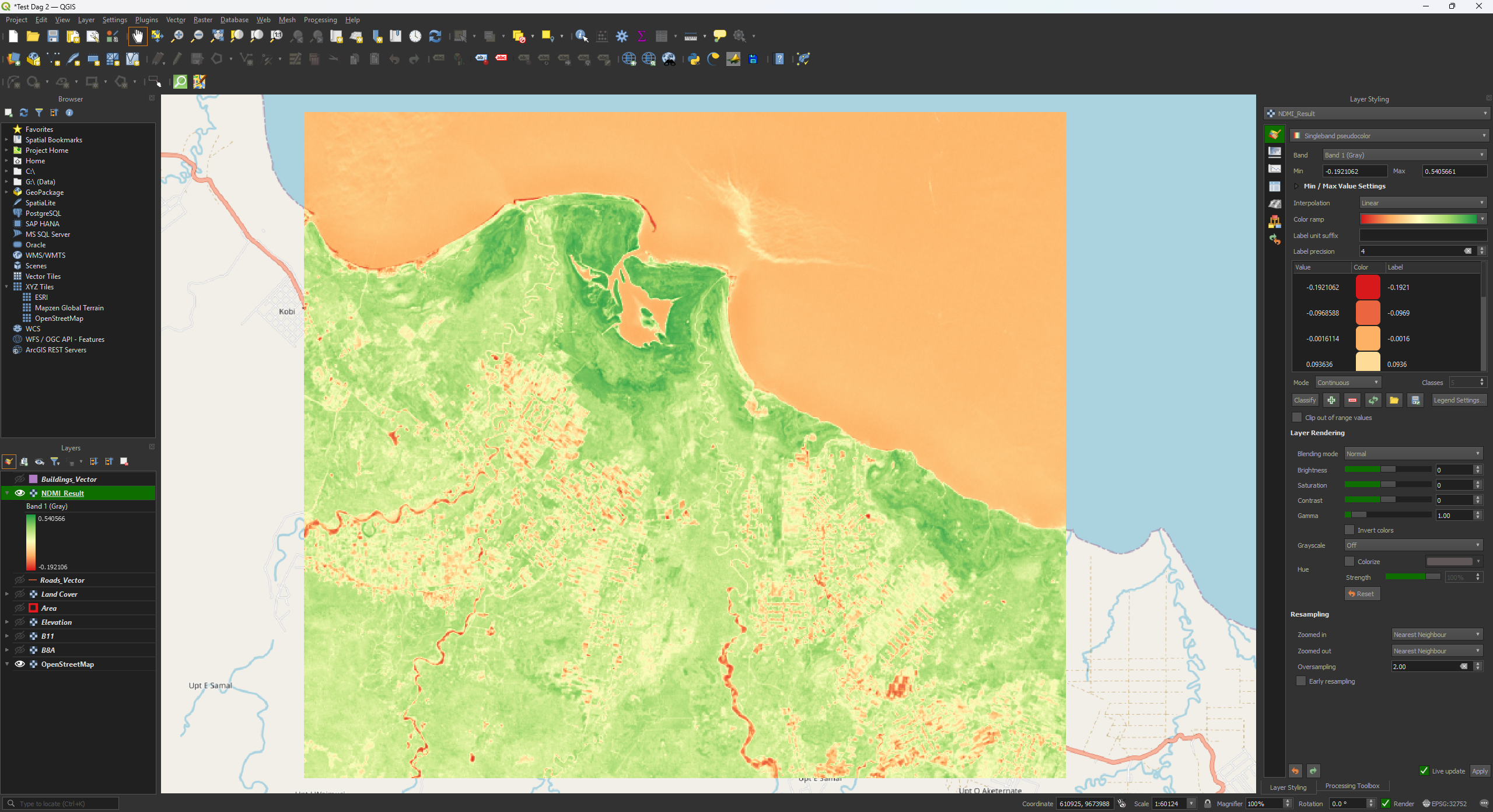The width and height of the screenshot is (1493, 812).
Task: Select the Pan Map hand tool
Action: (138, 36)
